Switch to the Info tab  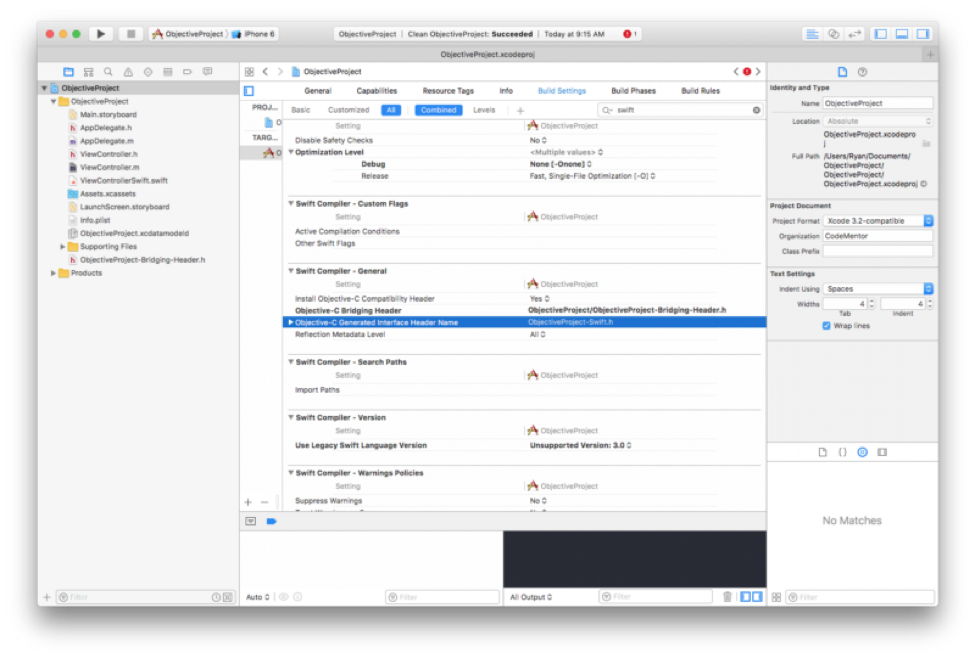(506, 91)
